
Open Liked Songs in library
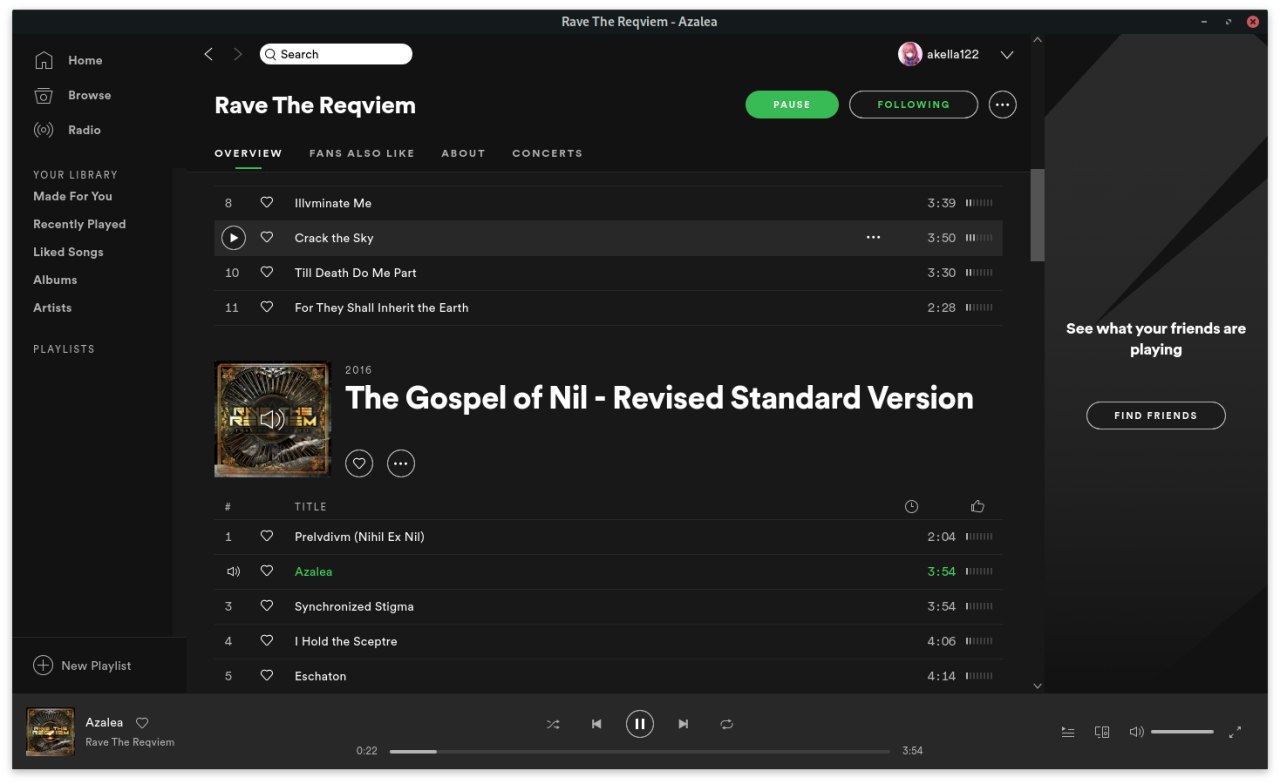(x=68, y=252)
